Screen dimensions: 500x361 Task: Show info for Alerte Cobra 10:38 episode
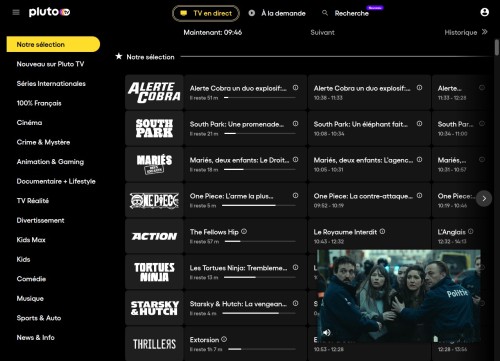[419, 88]
